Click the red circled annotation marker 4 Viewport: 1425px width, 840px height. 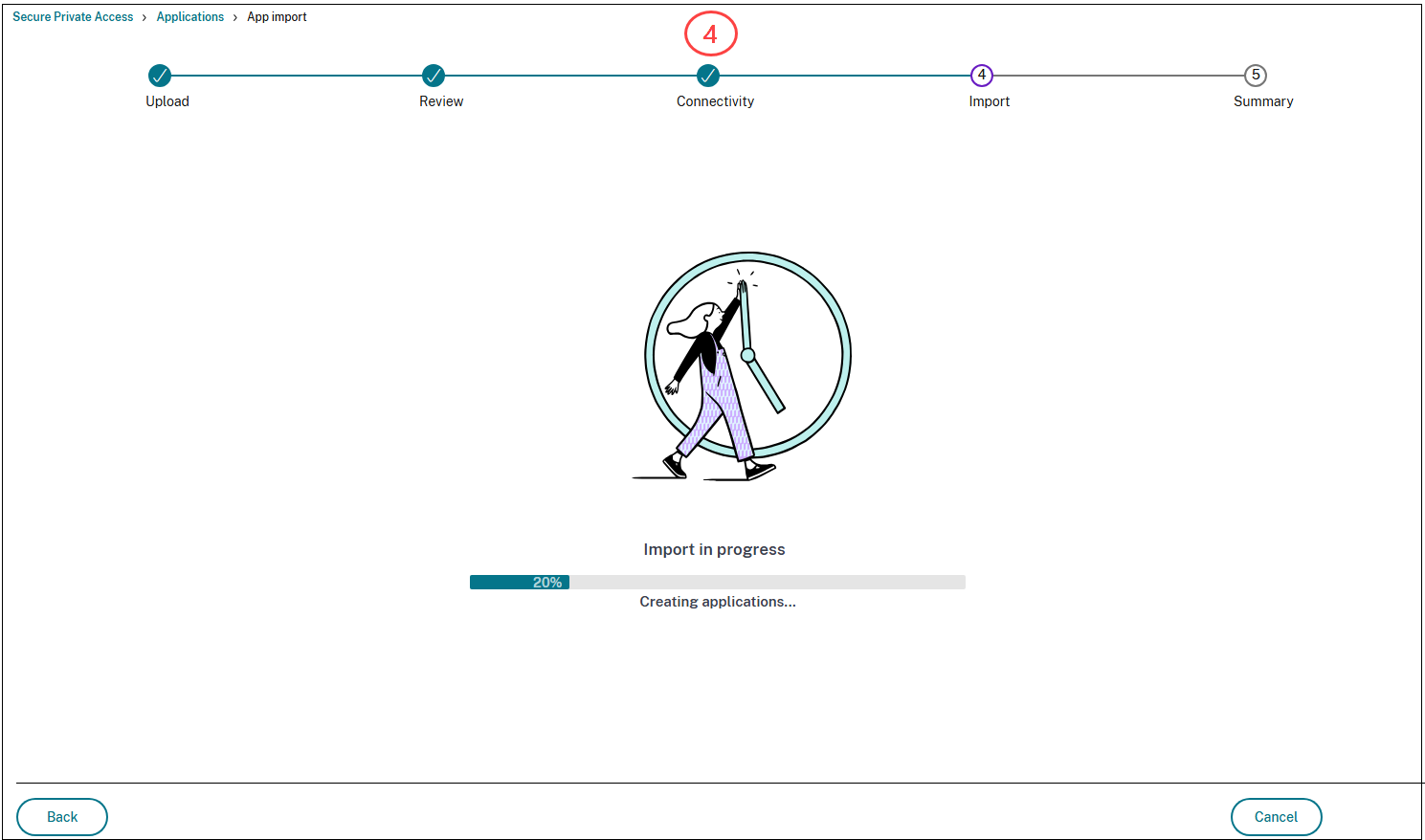coord(709,33)
